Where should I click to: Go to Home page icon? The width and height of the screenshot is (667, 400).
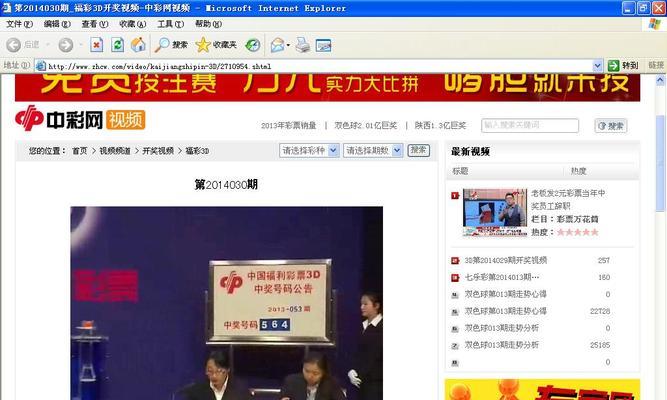click(138, 45)
